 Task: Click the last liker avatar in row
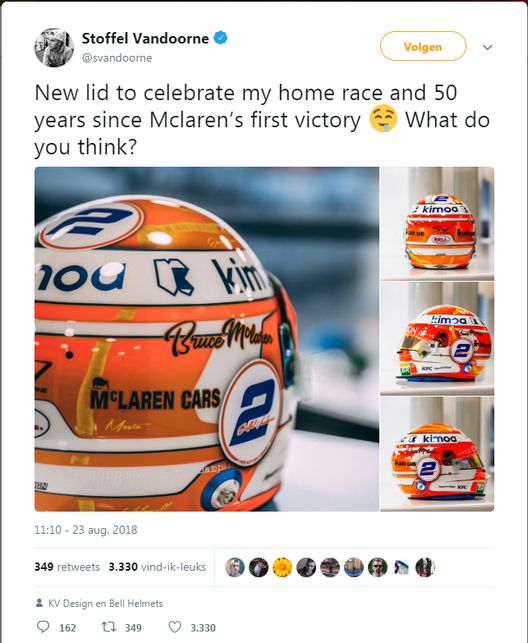tap(425, 568)
